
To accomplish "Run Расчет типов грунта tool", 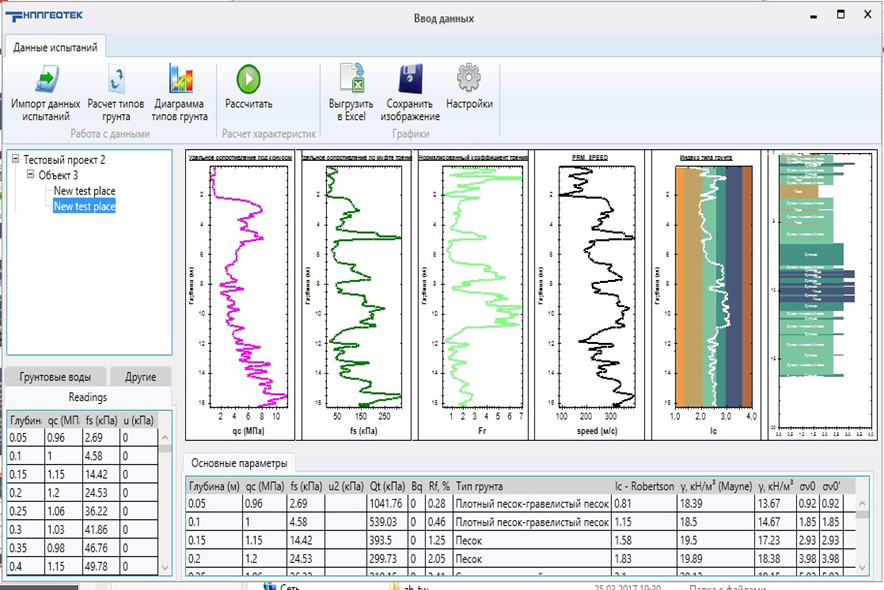I will (x=116, y=79).
